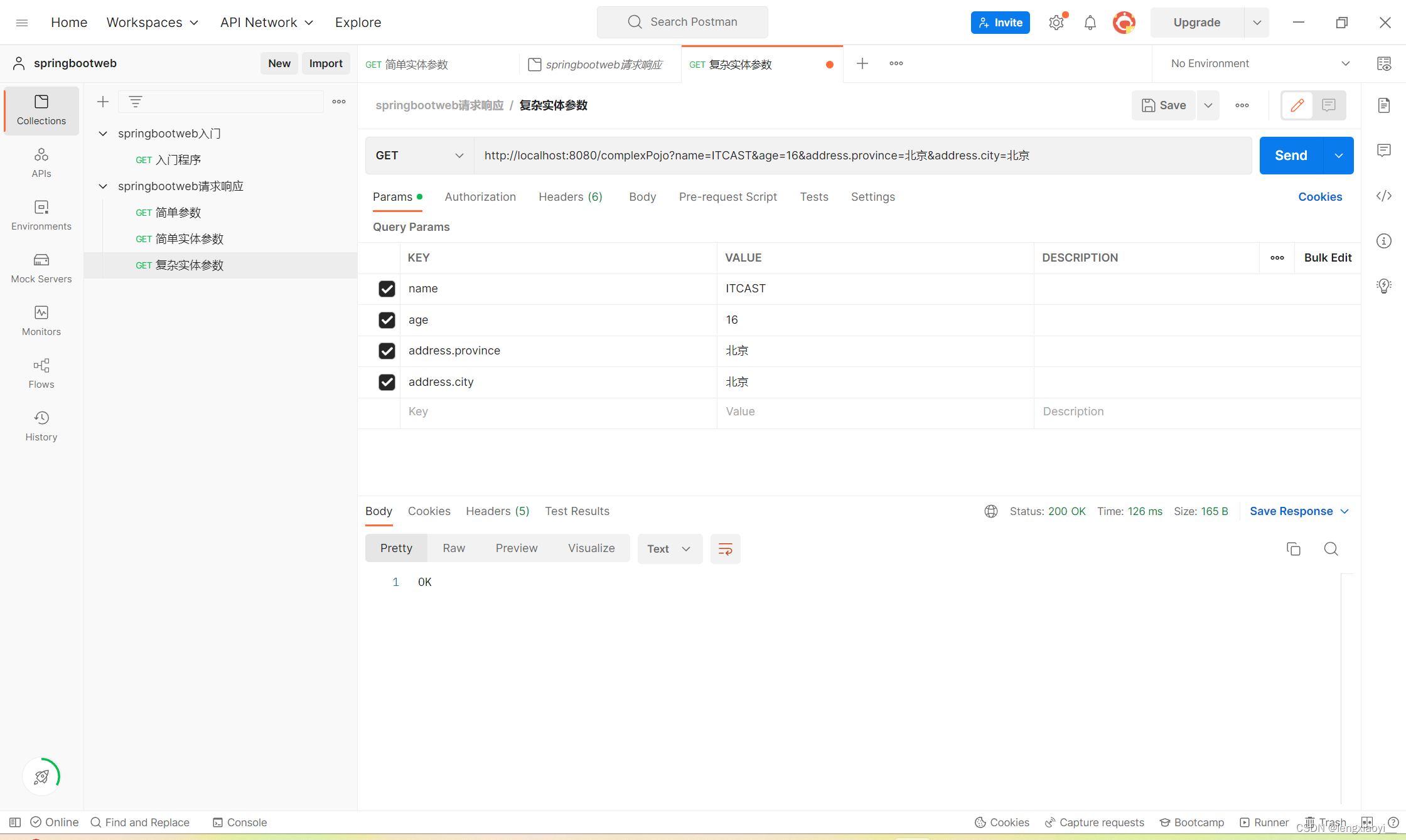Switch to the request Body tab
1406x840 pixels.
[642, 197]
